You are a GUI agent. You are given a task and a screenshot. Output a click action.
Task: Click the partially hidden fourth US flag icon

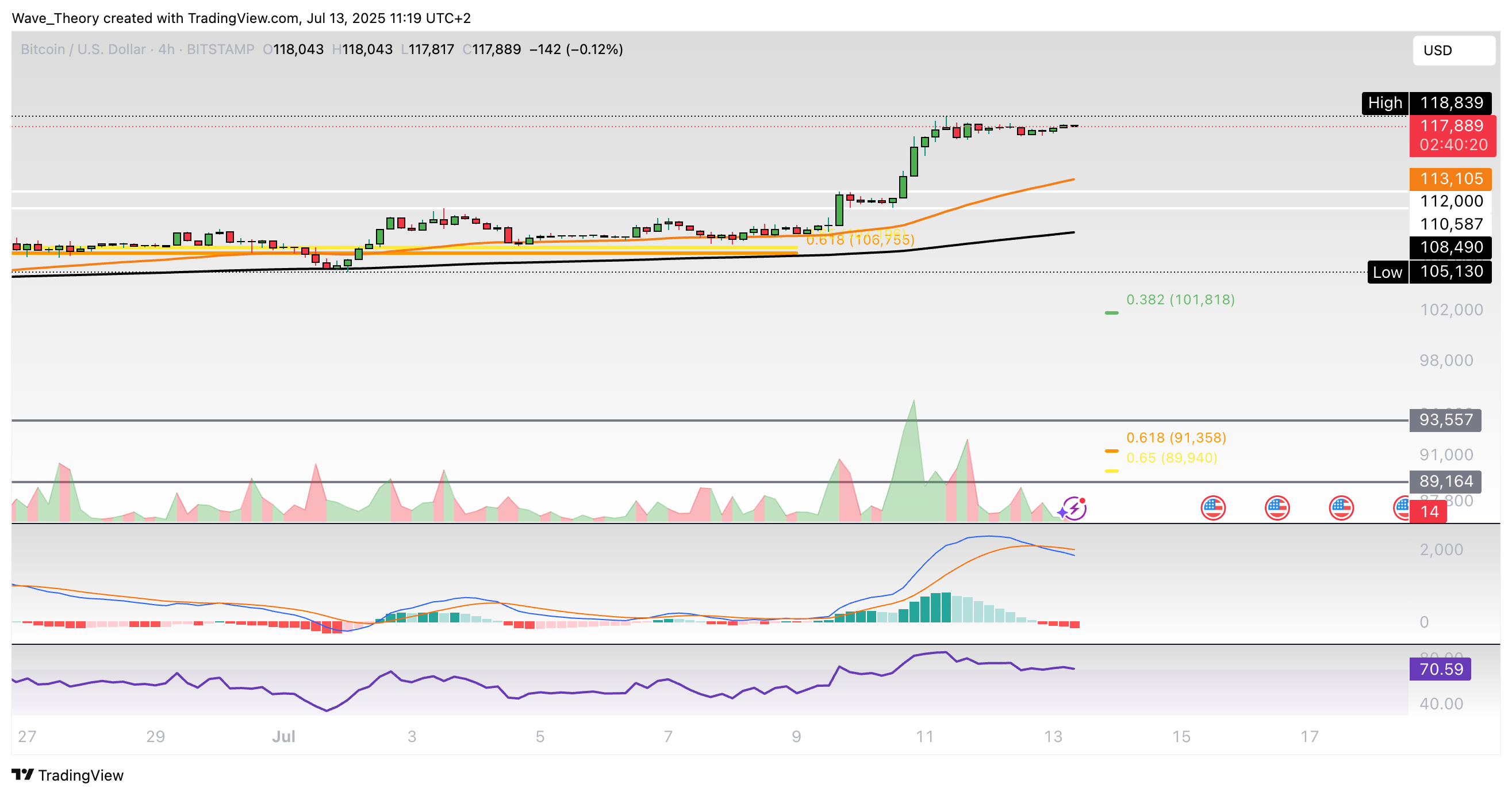pyautogui.click(x=1401, y=508)
